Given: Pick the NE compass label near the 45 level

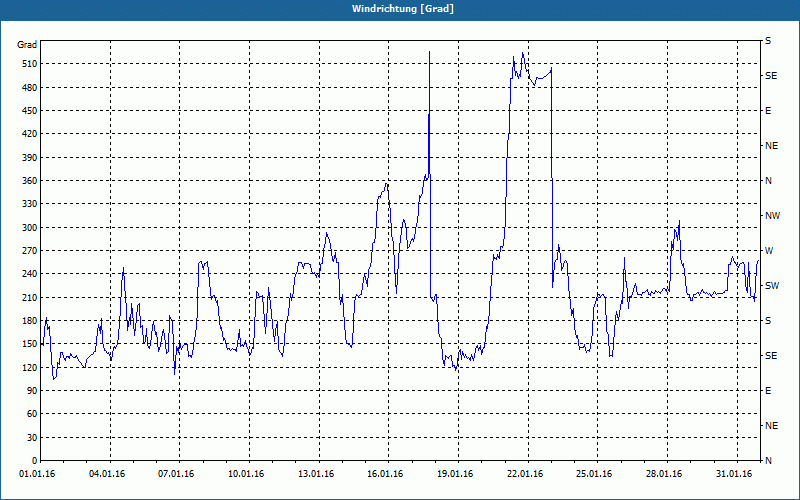Looking at the screenshot, I should point(772,426).
